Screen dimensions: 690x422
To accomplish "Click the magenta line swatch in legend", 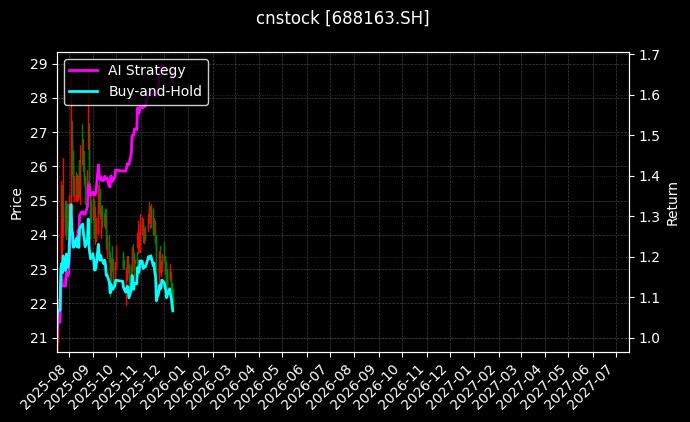I will pyautogui.click(x=84, y=70).
